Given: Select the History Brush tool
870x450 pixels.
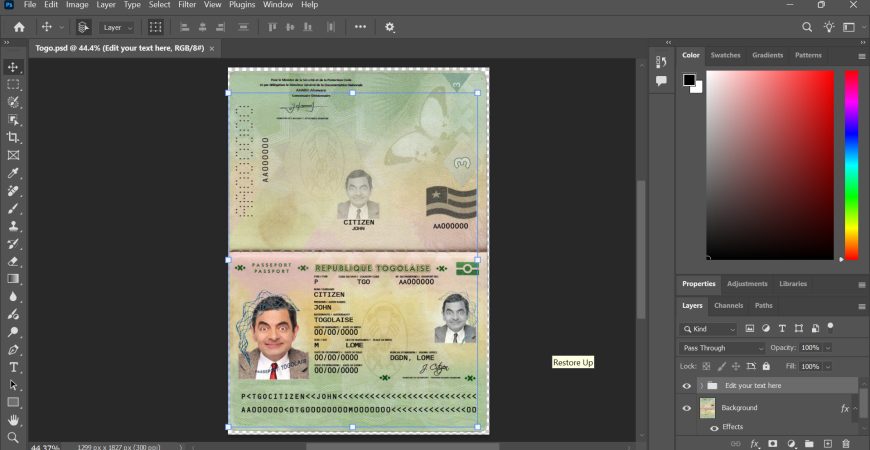Looking at the screenshot, I should 13,244.
